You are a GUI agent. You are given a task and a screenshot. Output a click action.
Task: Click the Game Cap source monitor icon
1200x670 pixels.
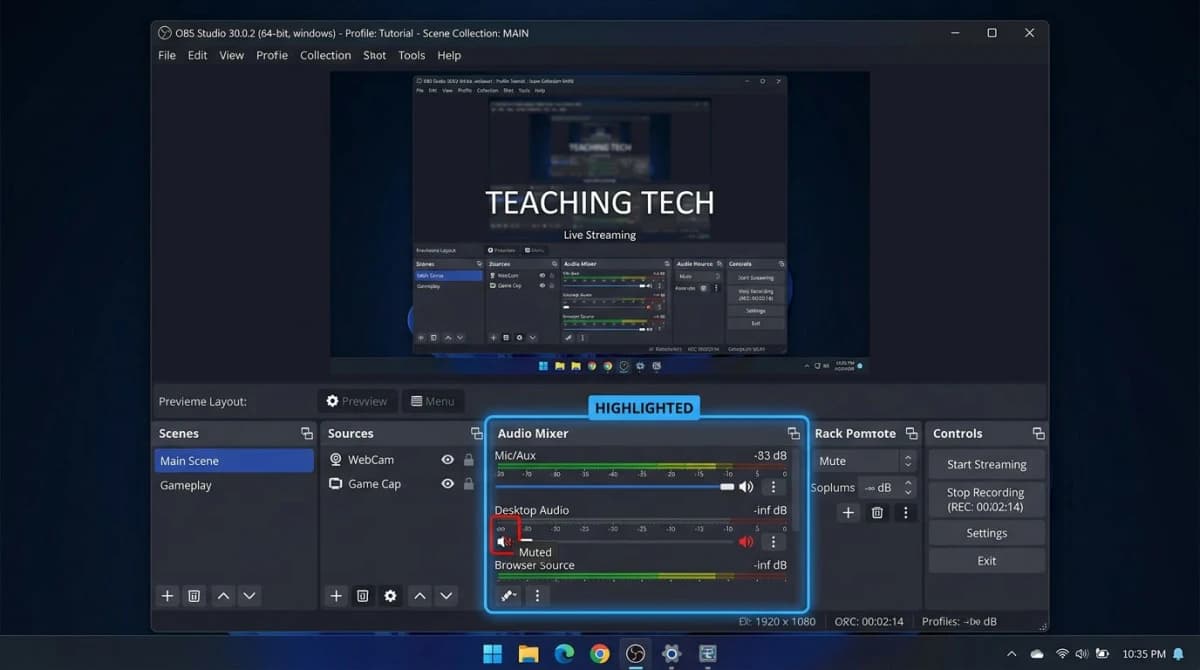[x=336, y=484]
